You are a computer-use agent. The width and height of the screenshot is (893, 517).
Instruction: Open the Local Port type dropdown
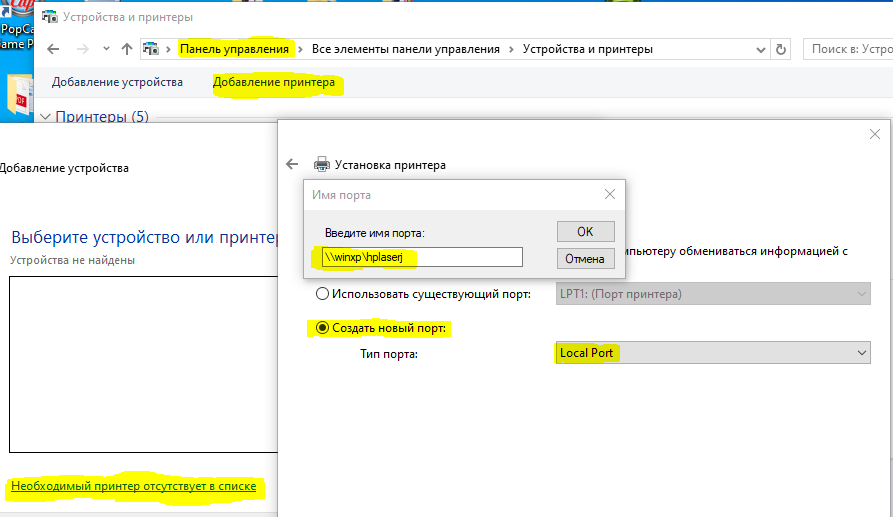[712, 353]
